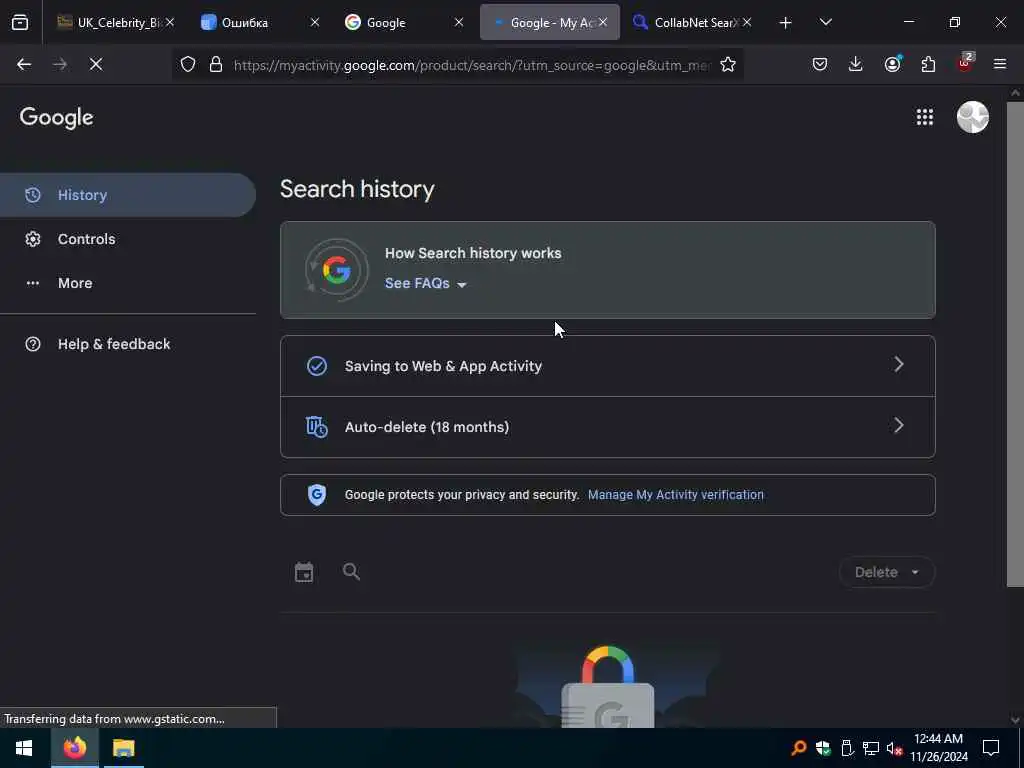This screenshot has height=768, width=1024.
Task: Click the forward navigation arrow
Action: pos(59,64)
